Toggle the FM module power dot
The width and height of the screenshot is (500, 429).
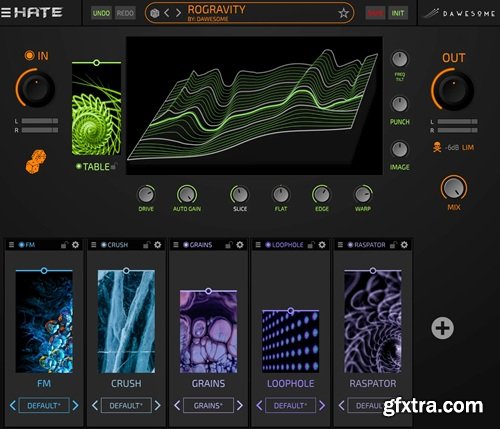pos(22,245)
